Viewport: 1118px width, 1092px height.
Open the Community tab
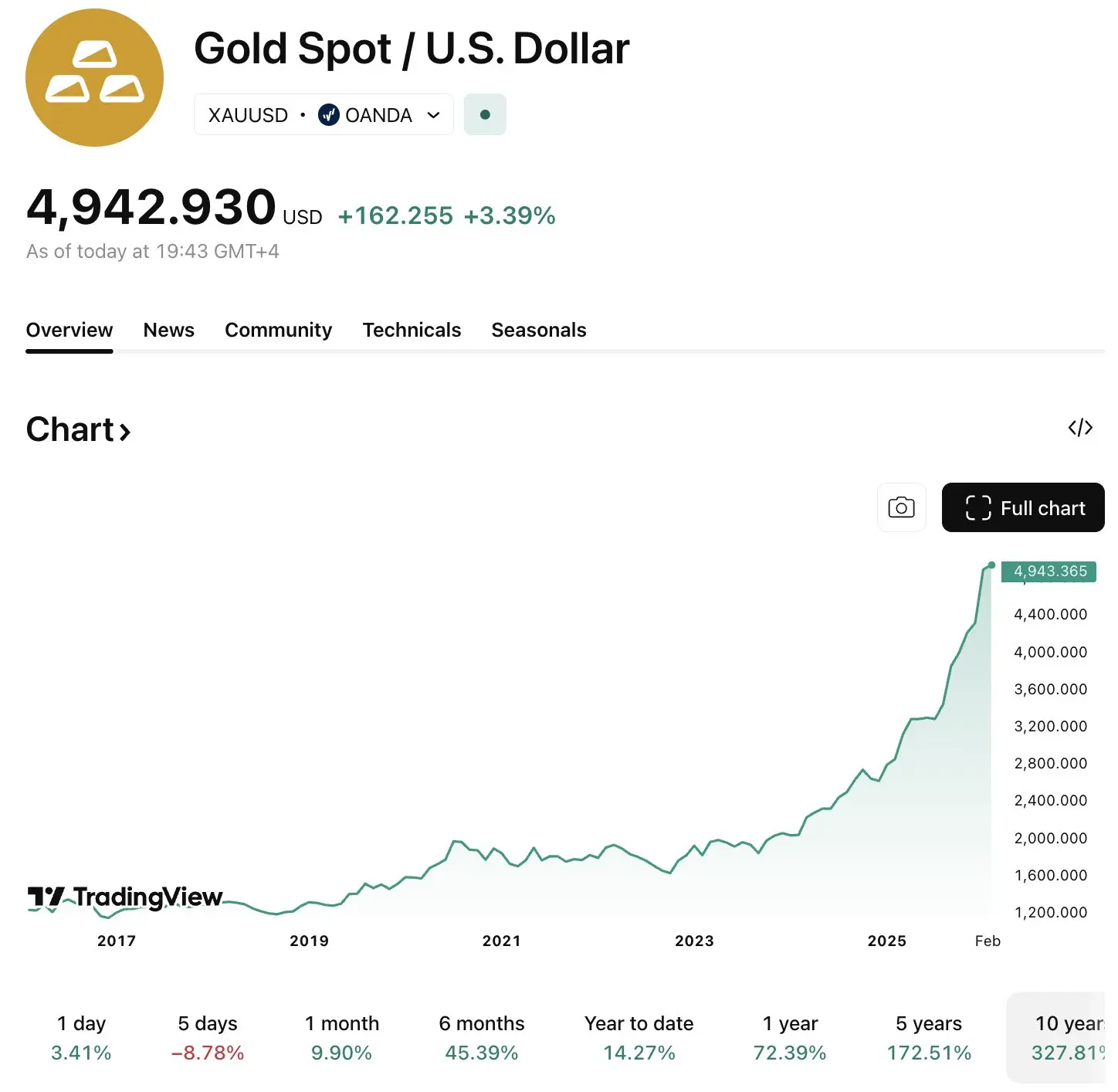pyautogui.click(x=278, y=330)
